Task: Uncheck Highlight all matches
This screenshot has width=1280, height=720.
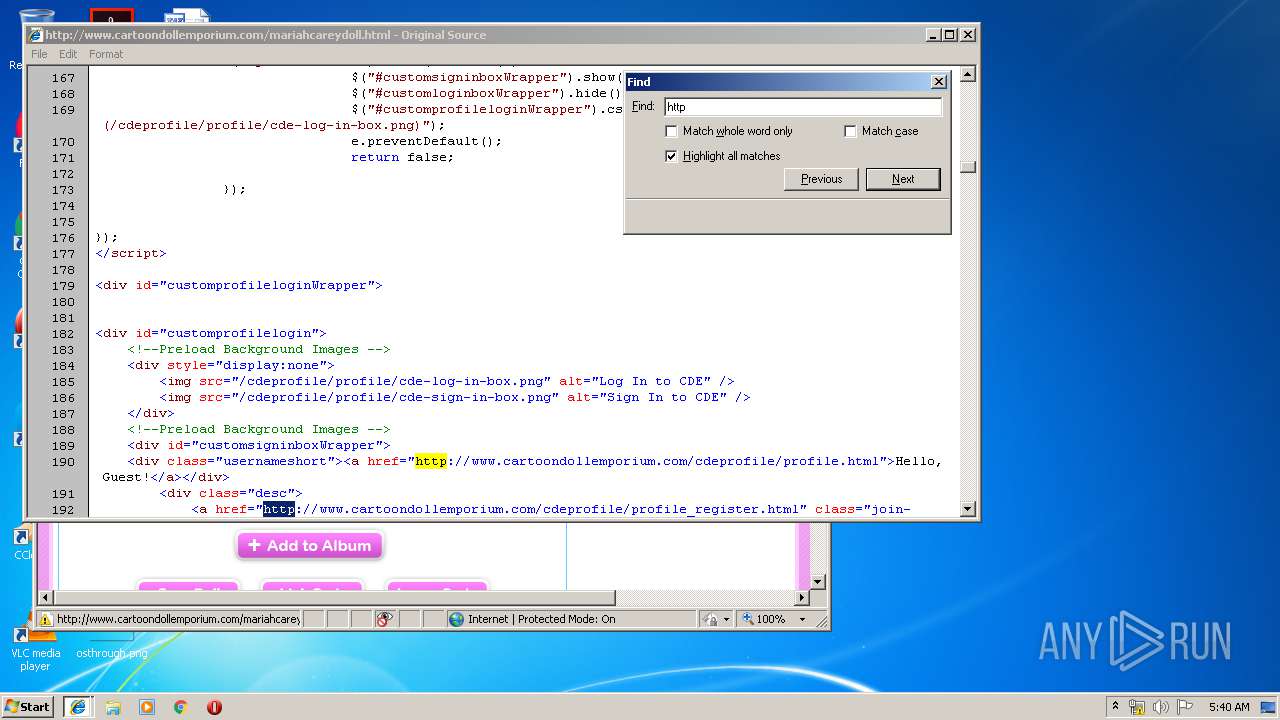Action: [x=672, y=156]
